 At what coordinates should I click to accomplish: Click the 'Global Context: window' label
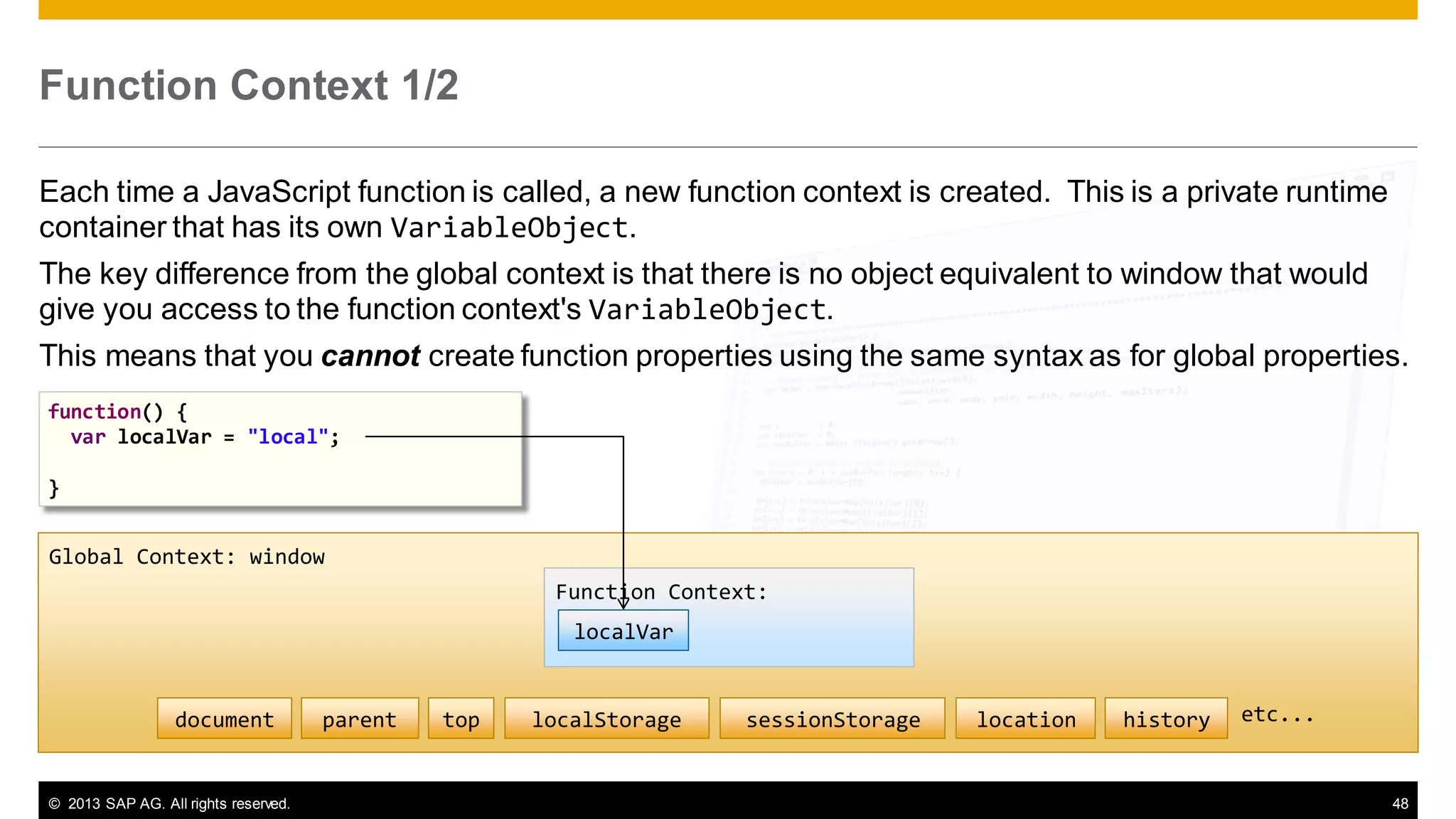click(186, 557)
